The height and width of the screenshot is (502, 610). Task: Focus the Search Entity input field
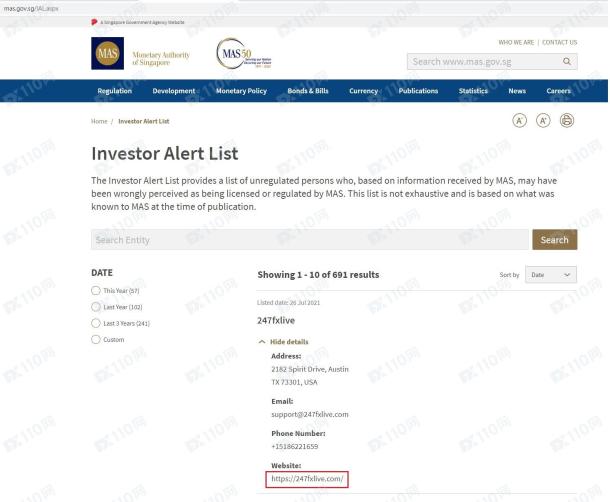click(310, 240)
